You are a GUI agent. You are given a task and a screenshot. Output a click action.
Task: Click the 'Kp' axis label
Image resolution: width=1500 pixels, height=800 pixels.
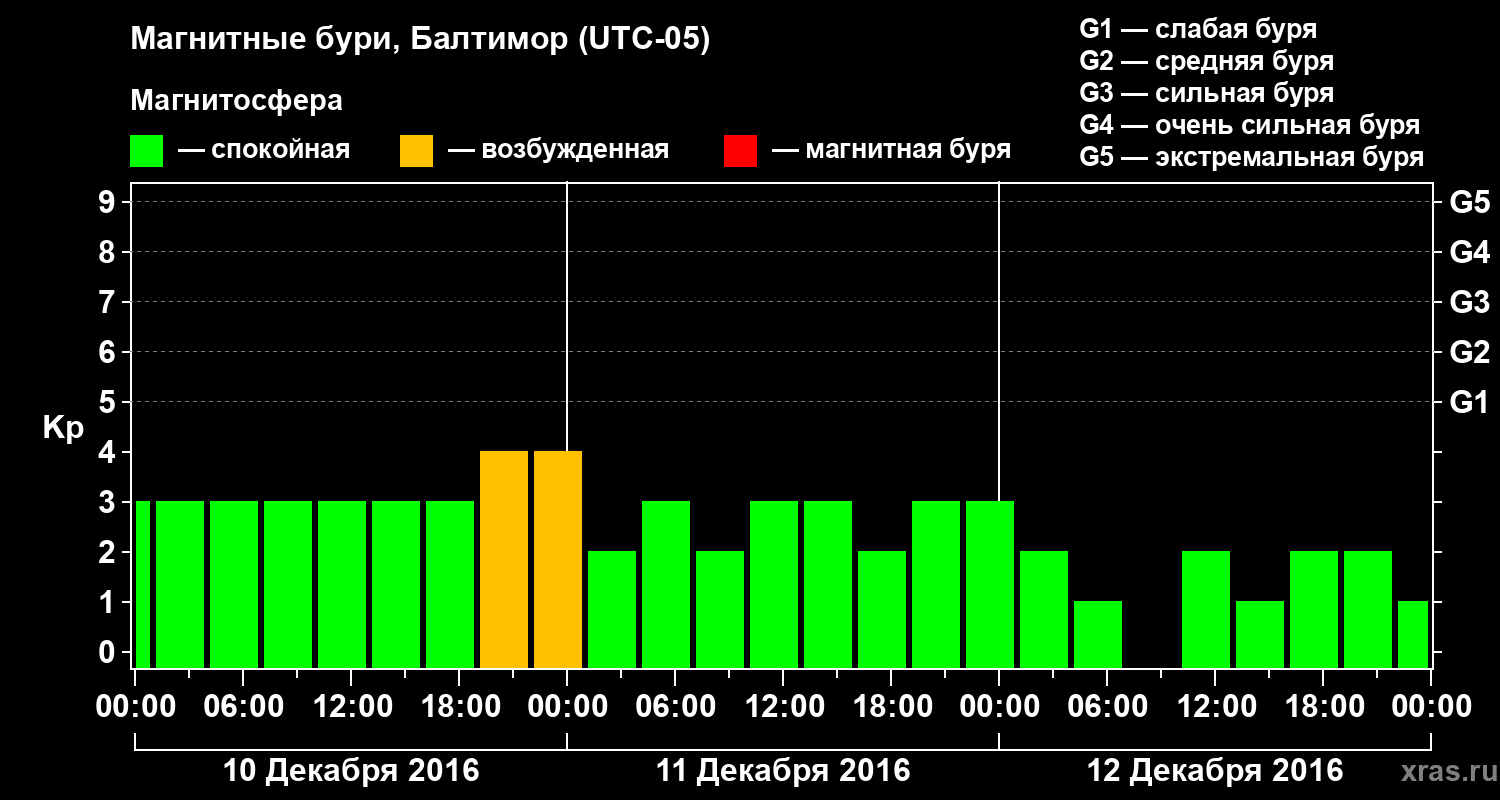tap(63, 429)
